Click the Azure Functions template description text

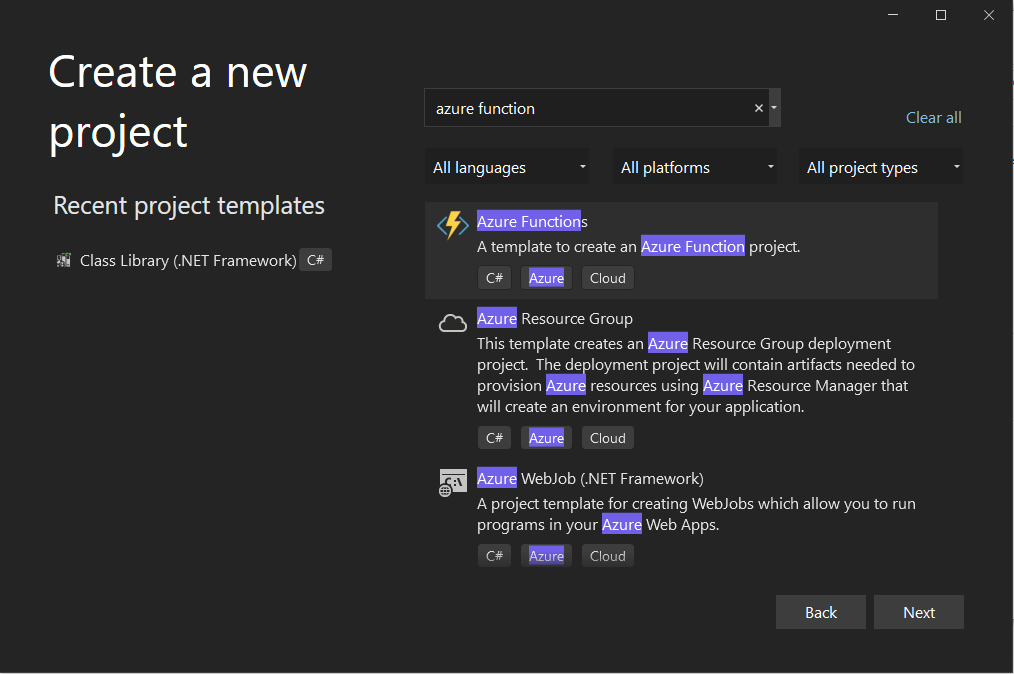coord(638,246)
